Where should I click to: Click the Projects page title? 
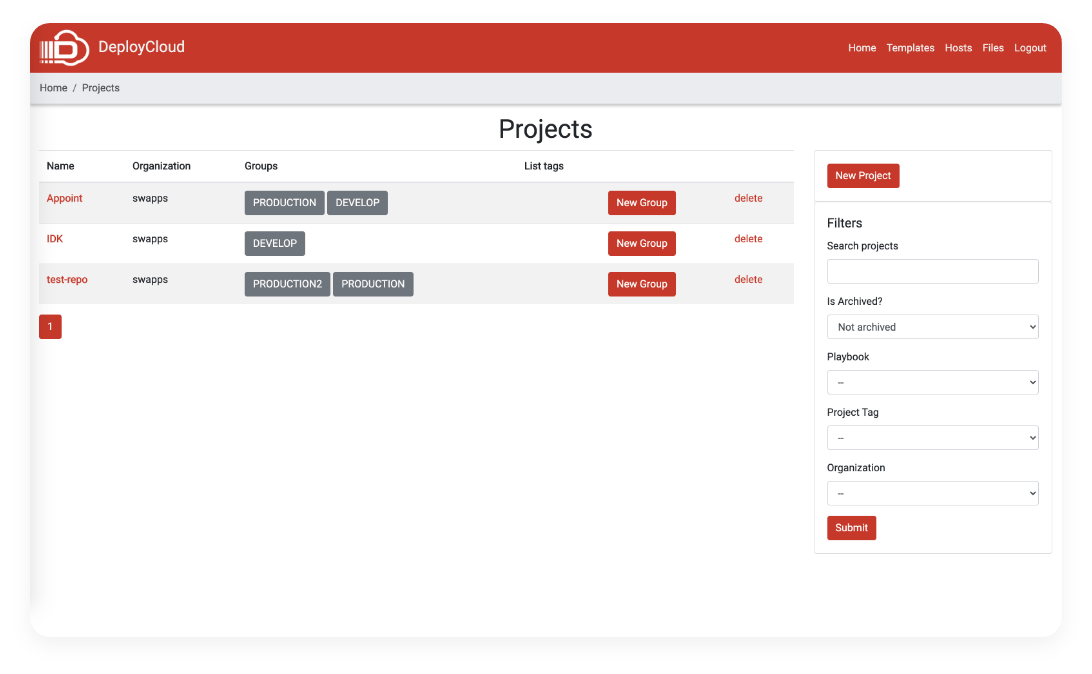(x=545, y=130)
